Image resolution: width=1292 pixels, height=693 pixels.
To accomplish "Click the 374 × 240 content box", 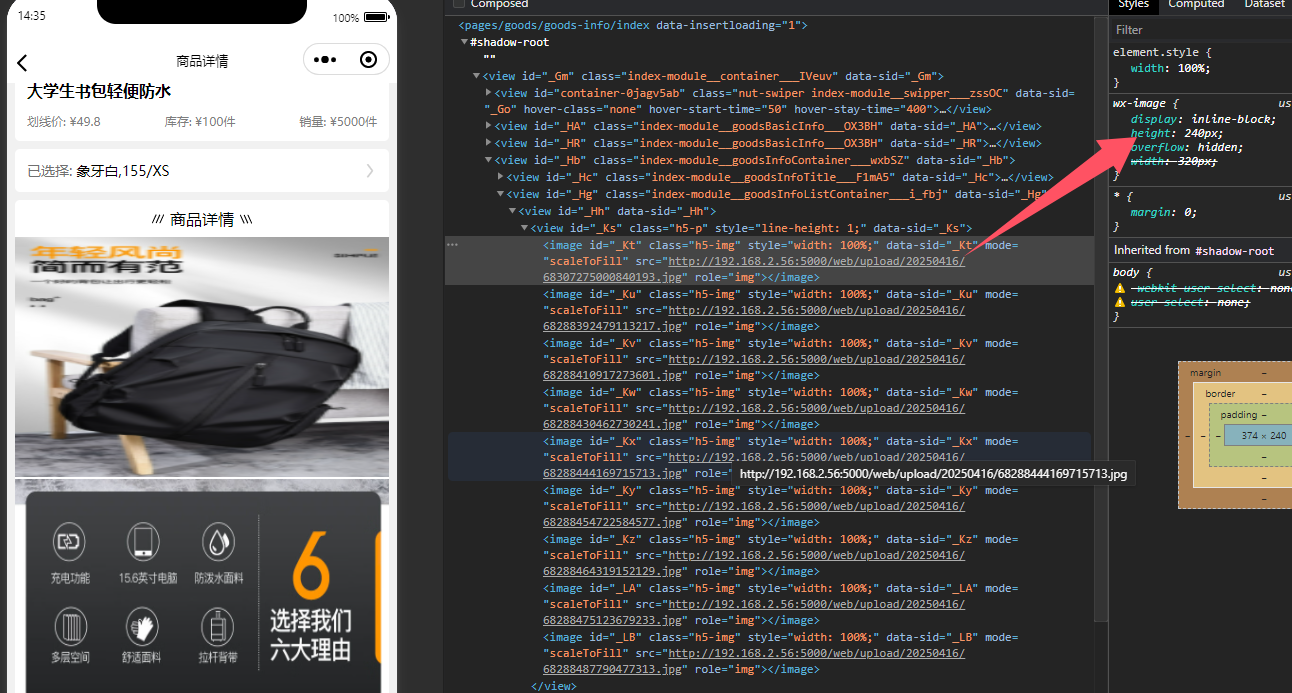I will [x=1257, y=436].
